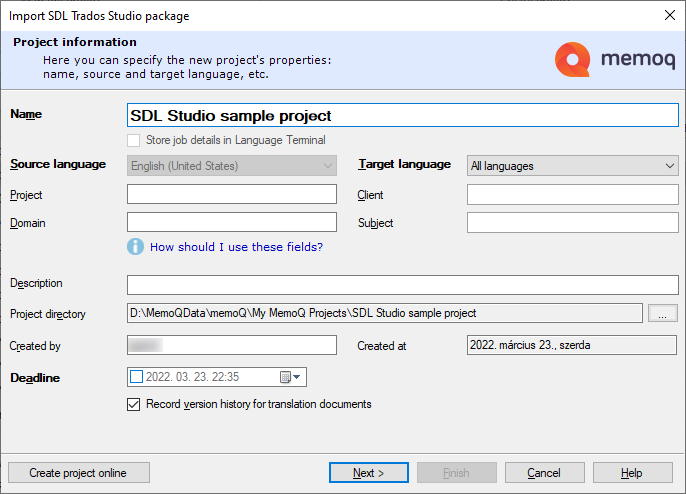Cancel the import wizard
This screenshot has height=494, width=686.
point(545,473)
